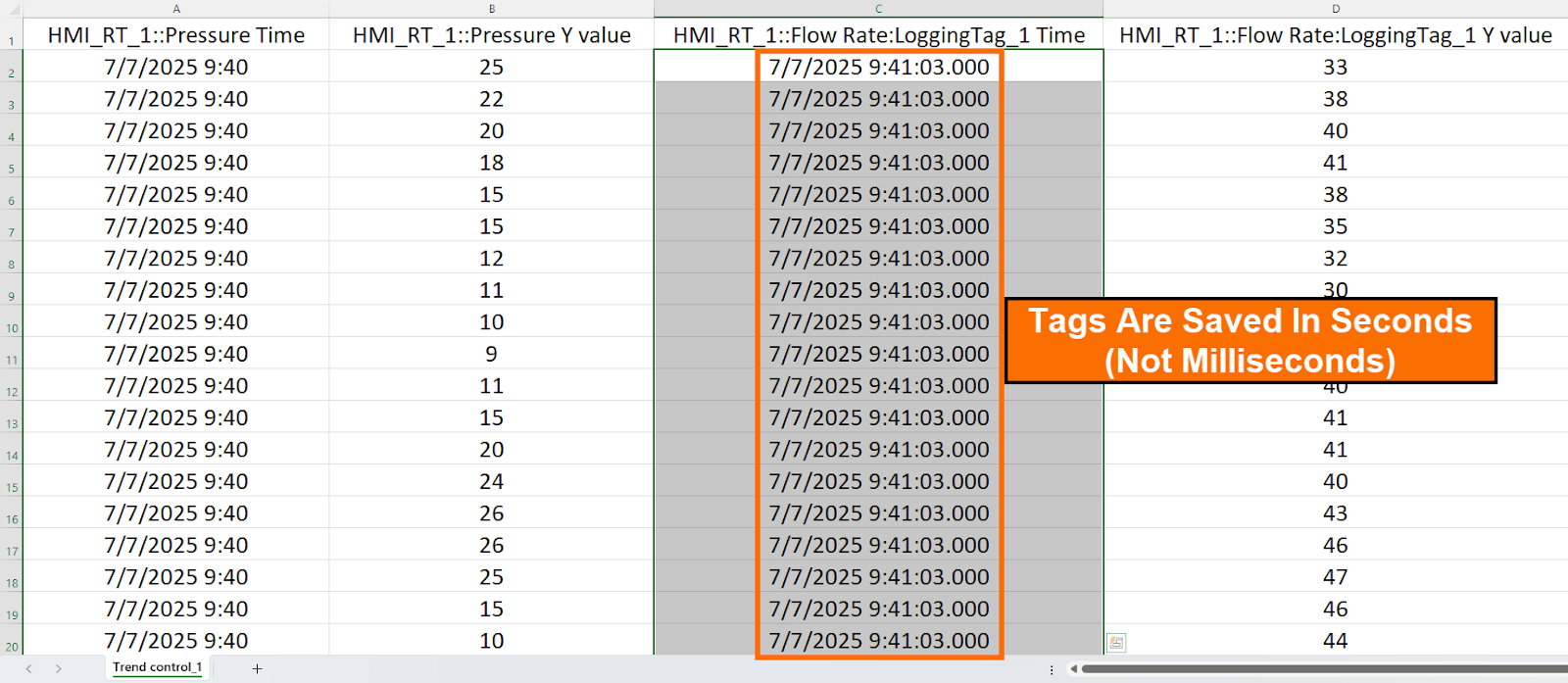Select Pressure Y value 10 in row 20
Image resolution: width=1568 pixels, height=683 pixels.
point(491,641)
